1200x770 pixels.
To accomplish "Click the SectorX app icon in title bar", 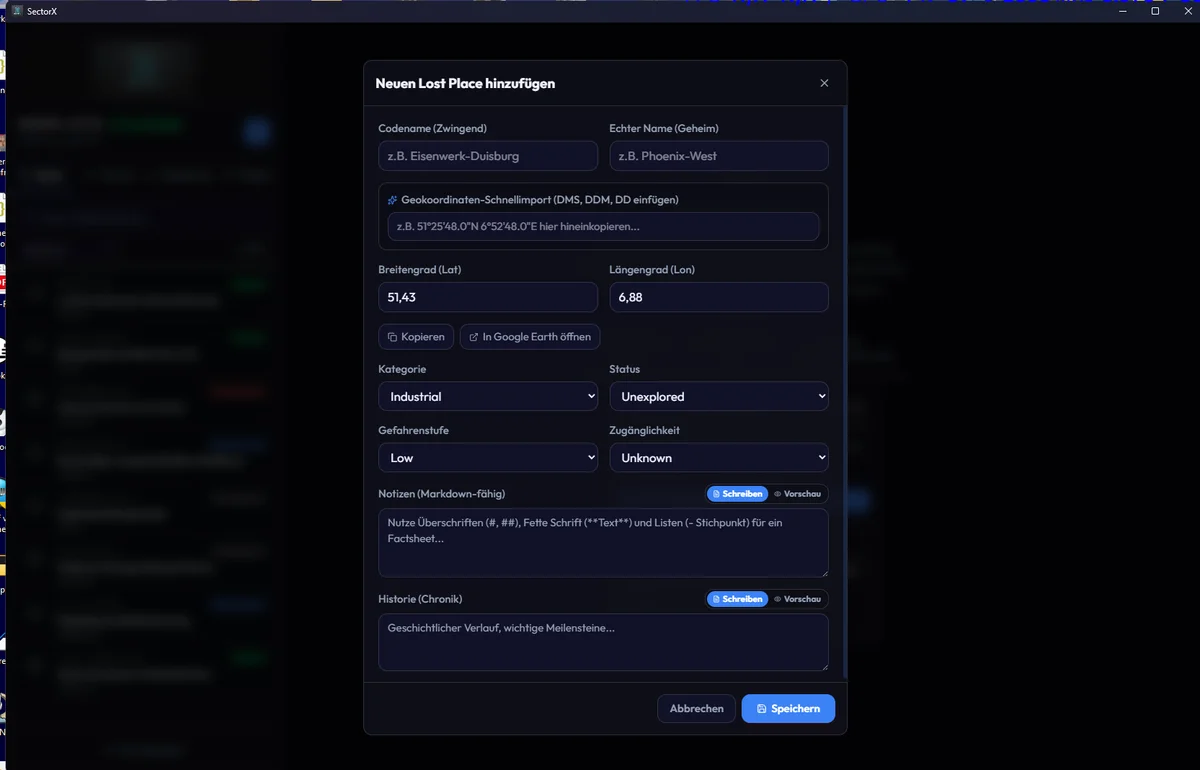I will pyautogui.click(x=17, y=11).
